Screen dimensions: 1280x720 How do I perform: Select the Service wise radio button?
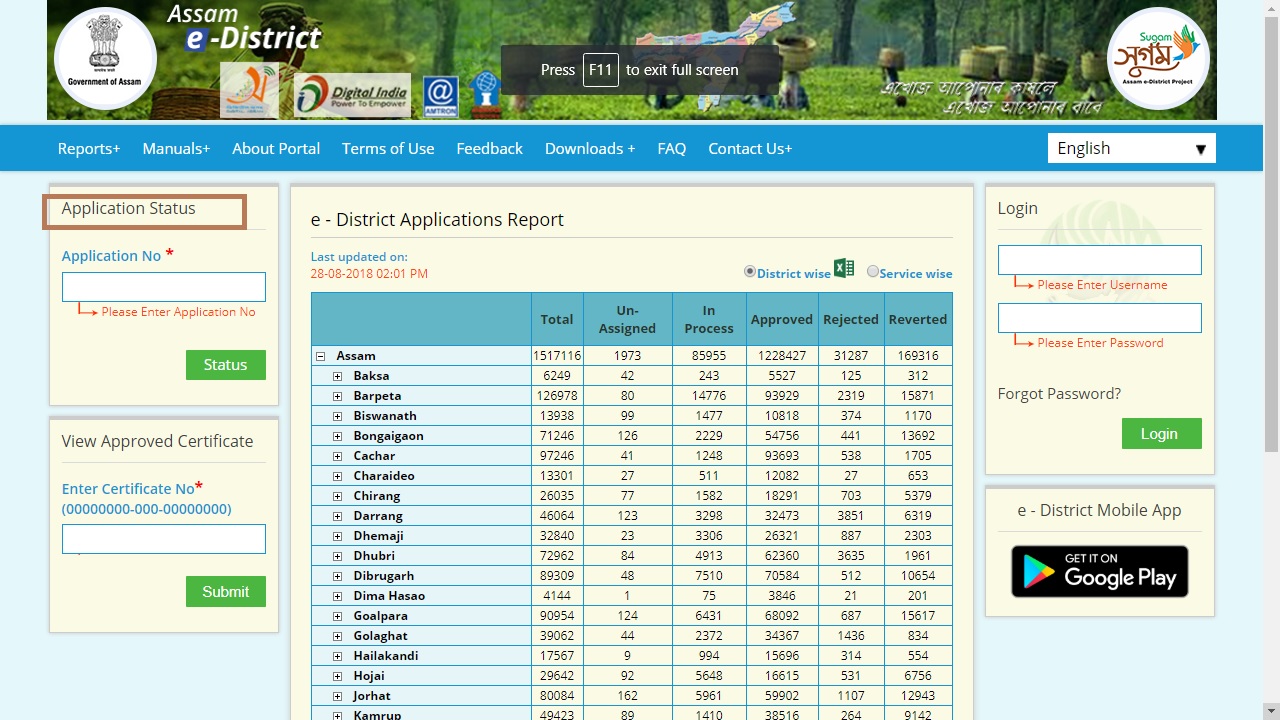[x=873, y=271]
